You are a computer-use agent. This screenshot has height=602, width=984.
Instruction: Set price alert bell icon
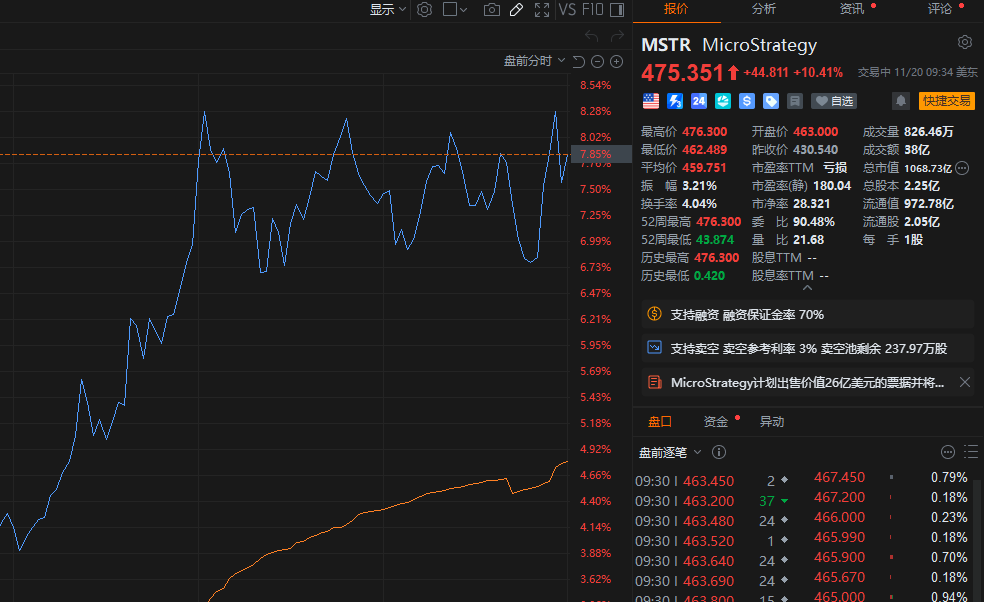901,101
